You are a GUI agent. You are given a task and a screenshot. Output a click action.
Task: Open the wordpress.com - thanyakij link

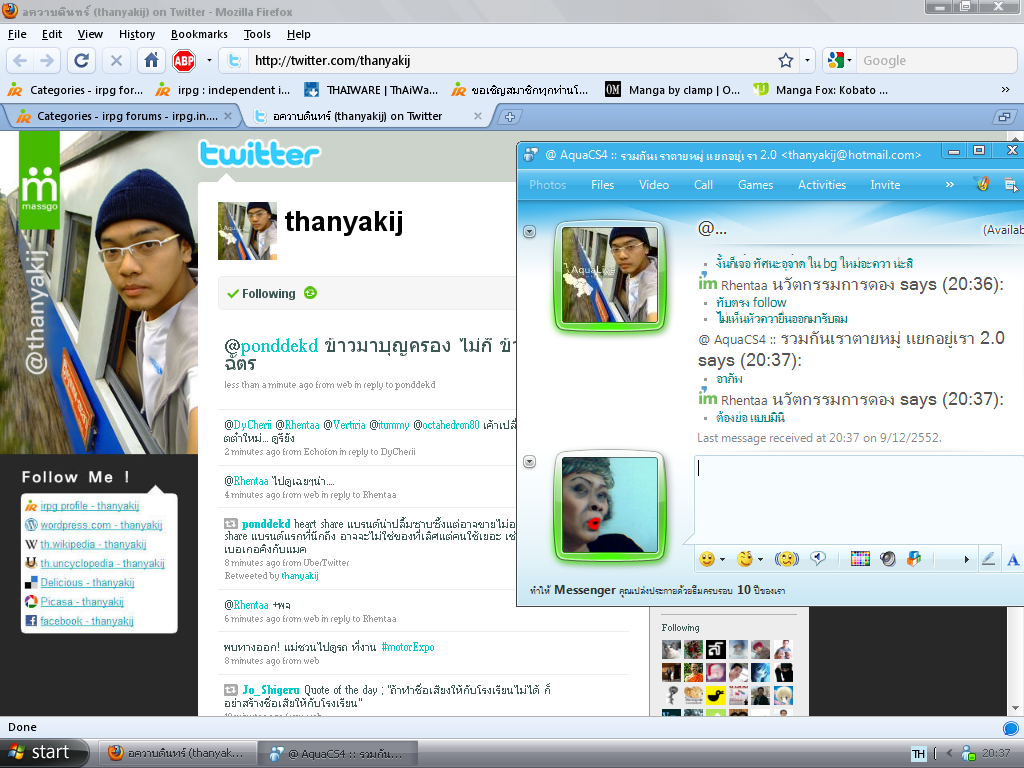point(101,524)
